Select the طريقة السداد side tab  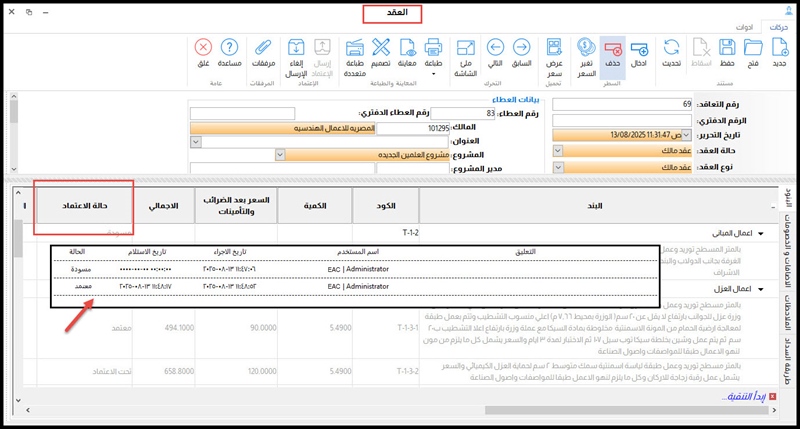[x=788, y=361]
